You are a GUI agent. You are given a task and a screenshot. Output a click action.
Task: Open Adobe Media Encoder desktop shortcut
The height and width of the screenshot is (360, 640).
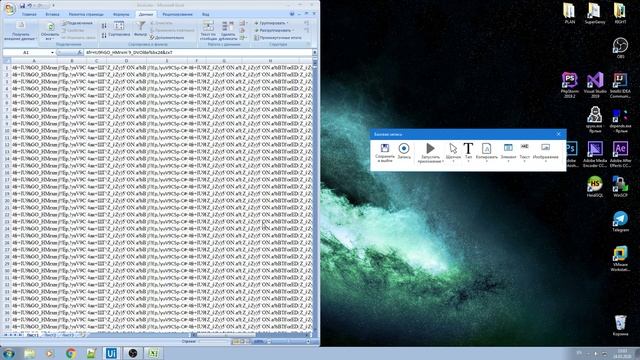pyautogui.click(x=595, y=154)
